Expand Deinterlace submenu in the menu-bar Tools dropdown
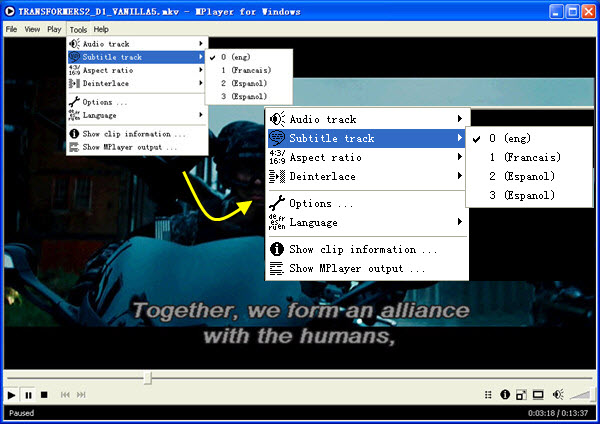The height and width of the screenshot is (424, 600). pos(137,83)
